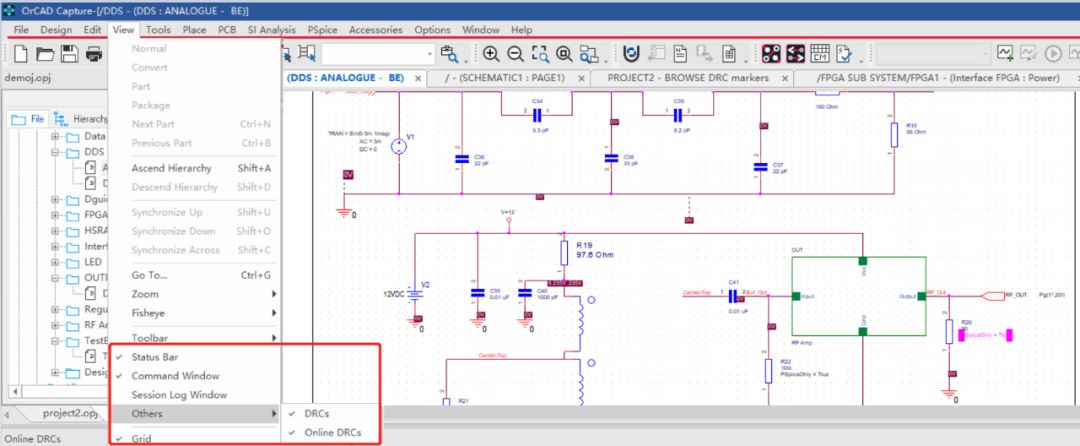The image size is (1080, 446).
Task: Expand the Data folder in project tree
Action: click(x=55, y=136)
